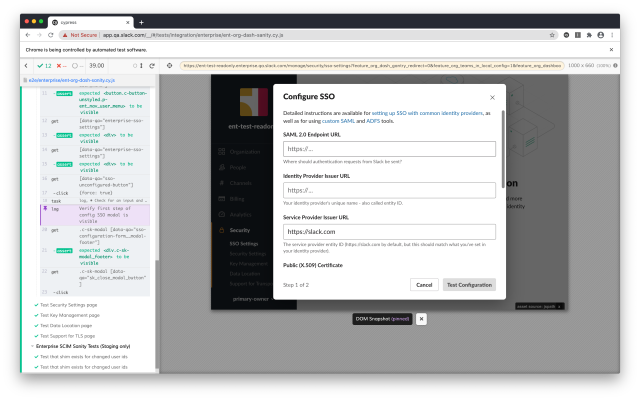
Task: Click the enterprise org logo image
Action: pyautogui.click(x=254, y=102)
